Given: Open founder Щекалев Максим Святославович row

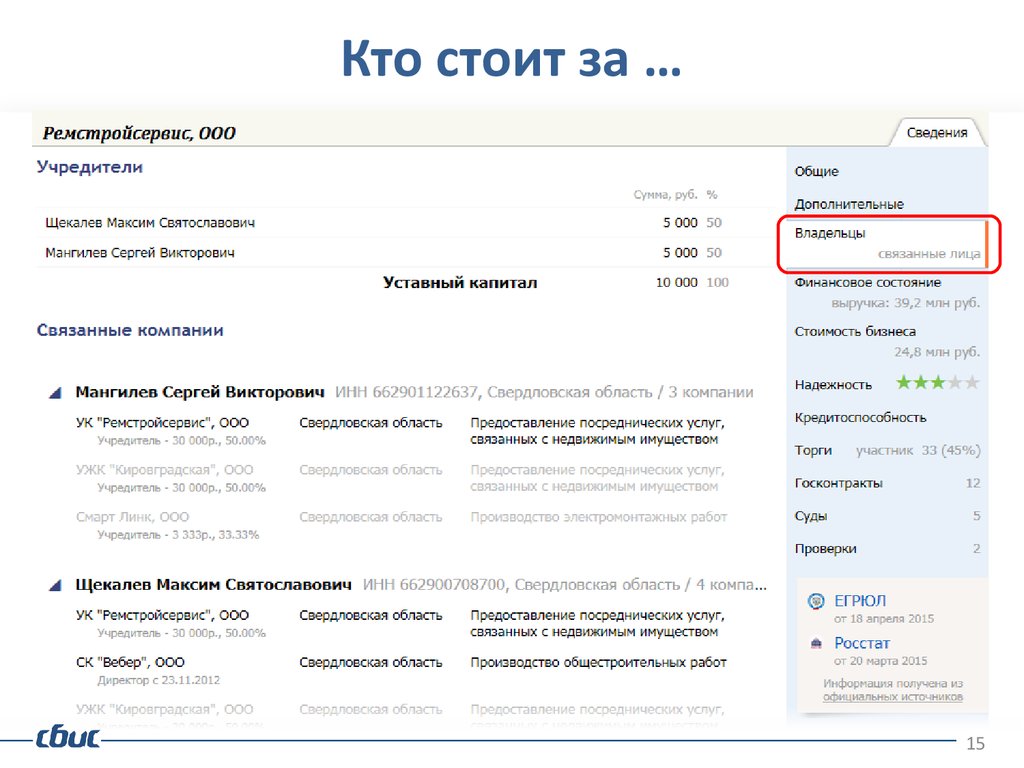Looking at the screenshot, I should [x=150, y=223].
